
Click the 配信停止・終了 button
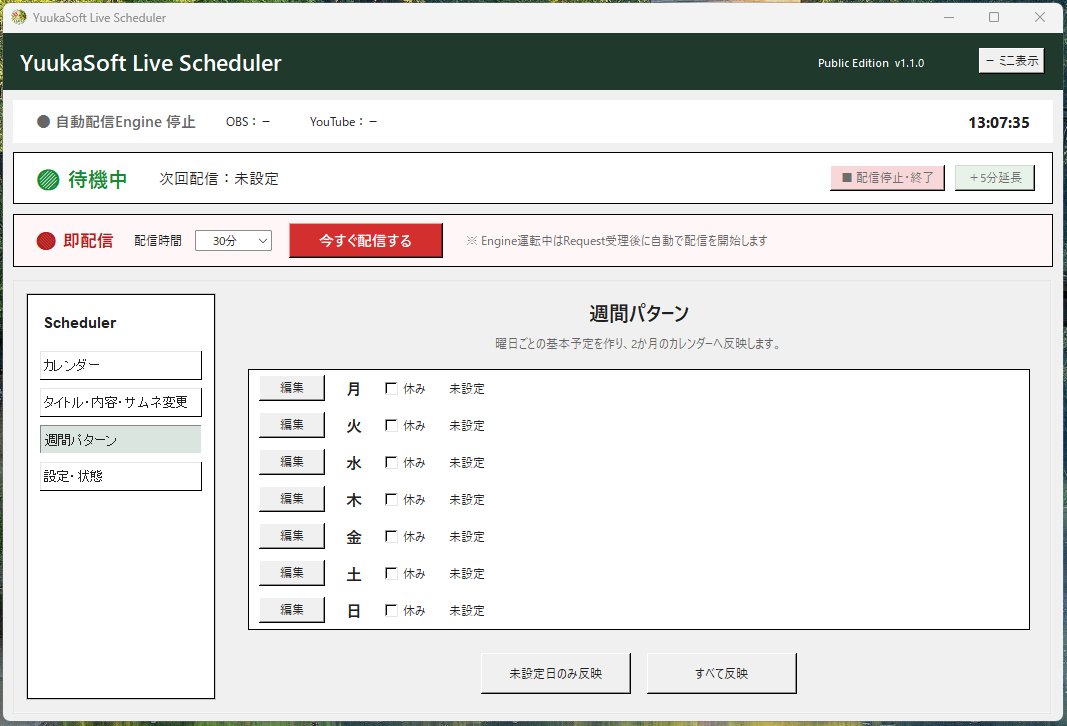click(887, 178)
